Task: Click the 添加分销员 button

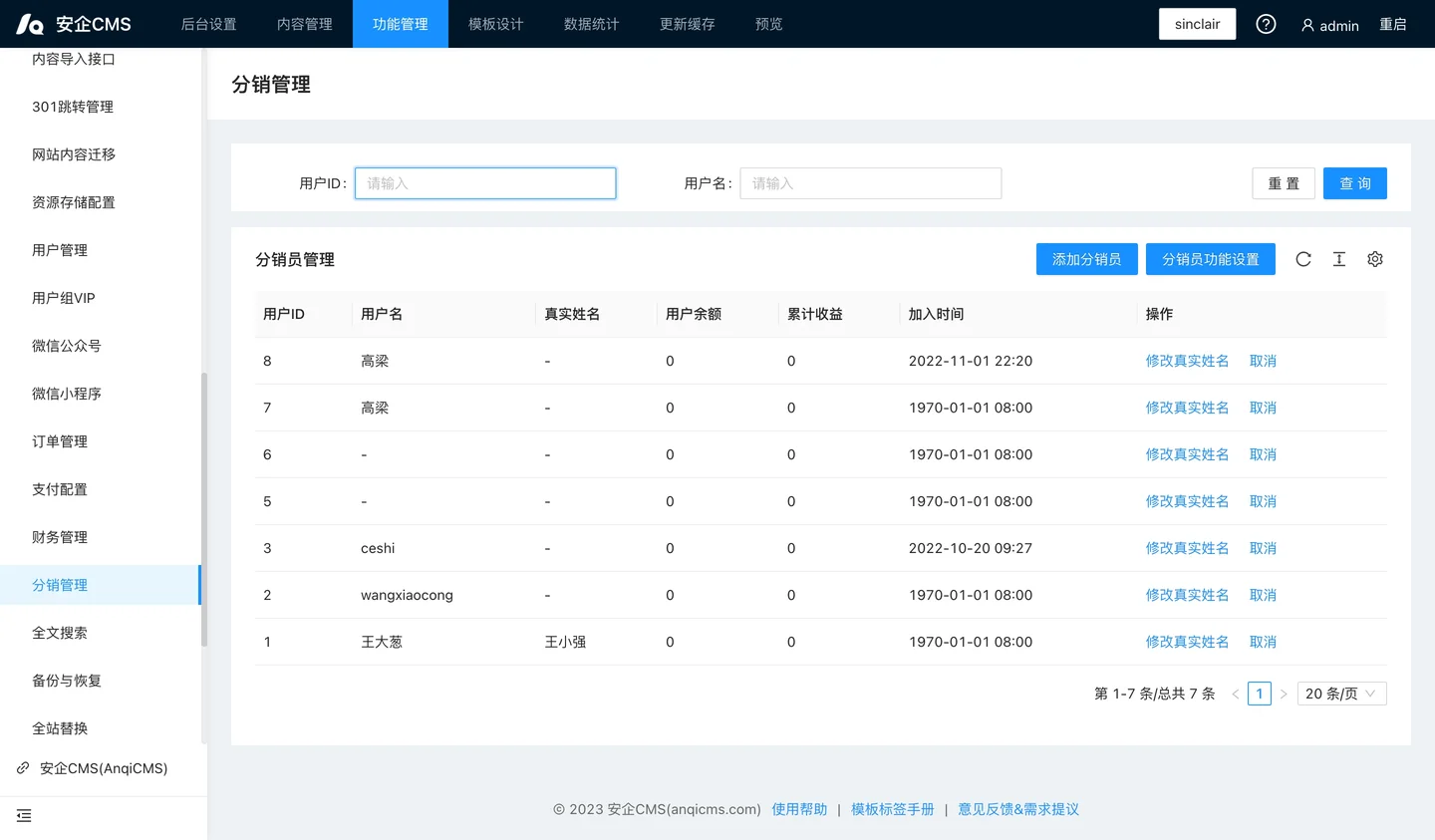Action: 1087,259
